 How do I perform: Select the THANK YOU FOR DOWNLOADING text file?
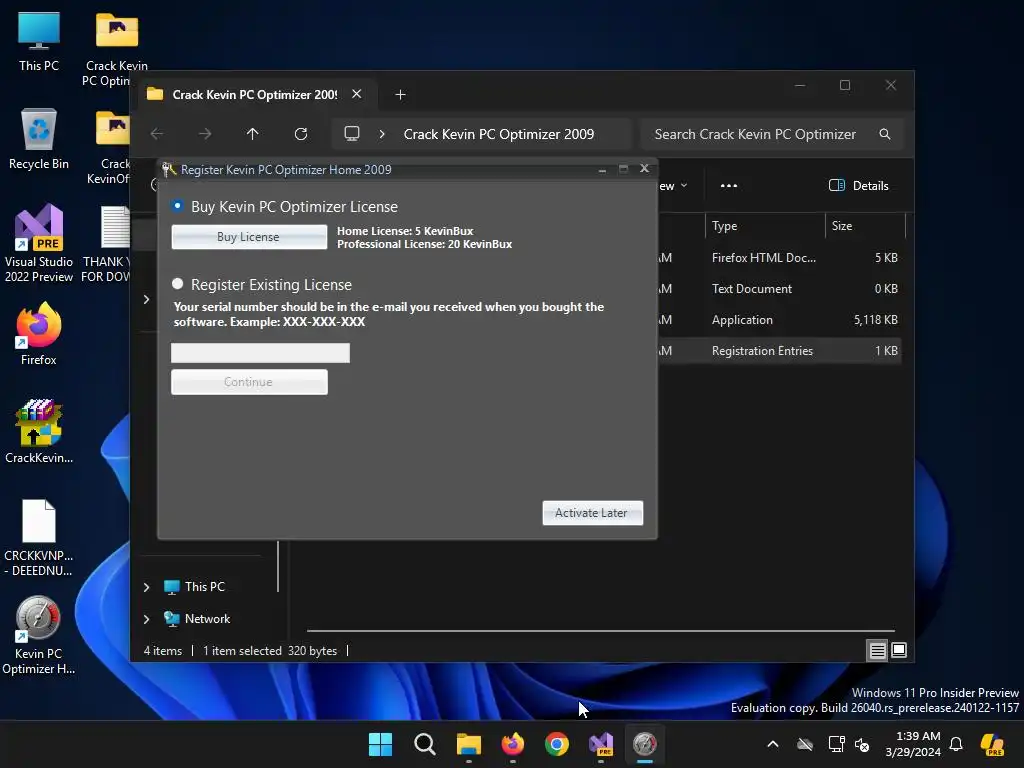(x=108, y=244)
